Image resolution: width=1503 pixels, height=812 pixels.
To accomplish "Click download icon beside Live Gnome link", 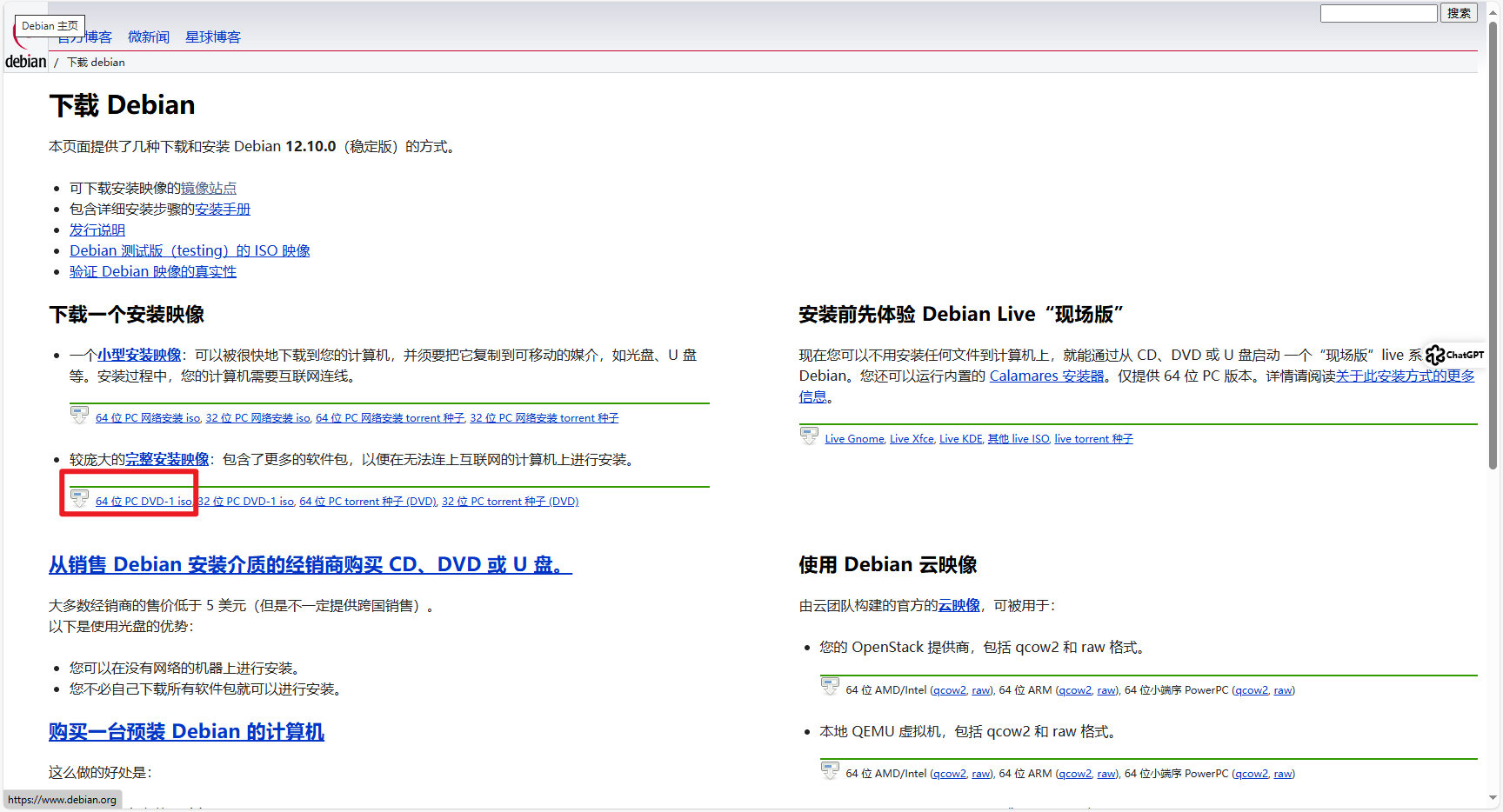I will click(809, 436).
